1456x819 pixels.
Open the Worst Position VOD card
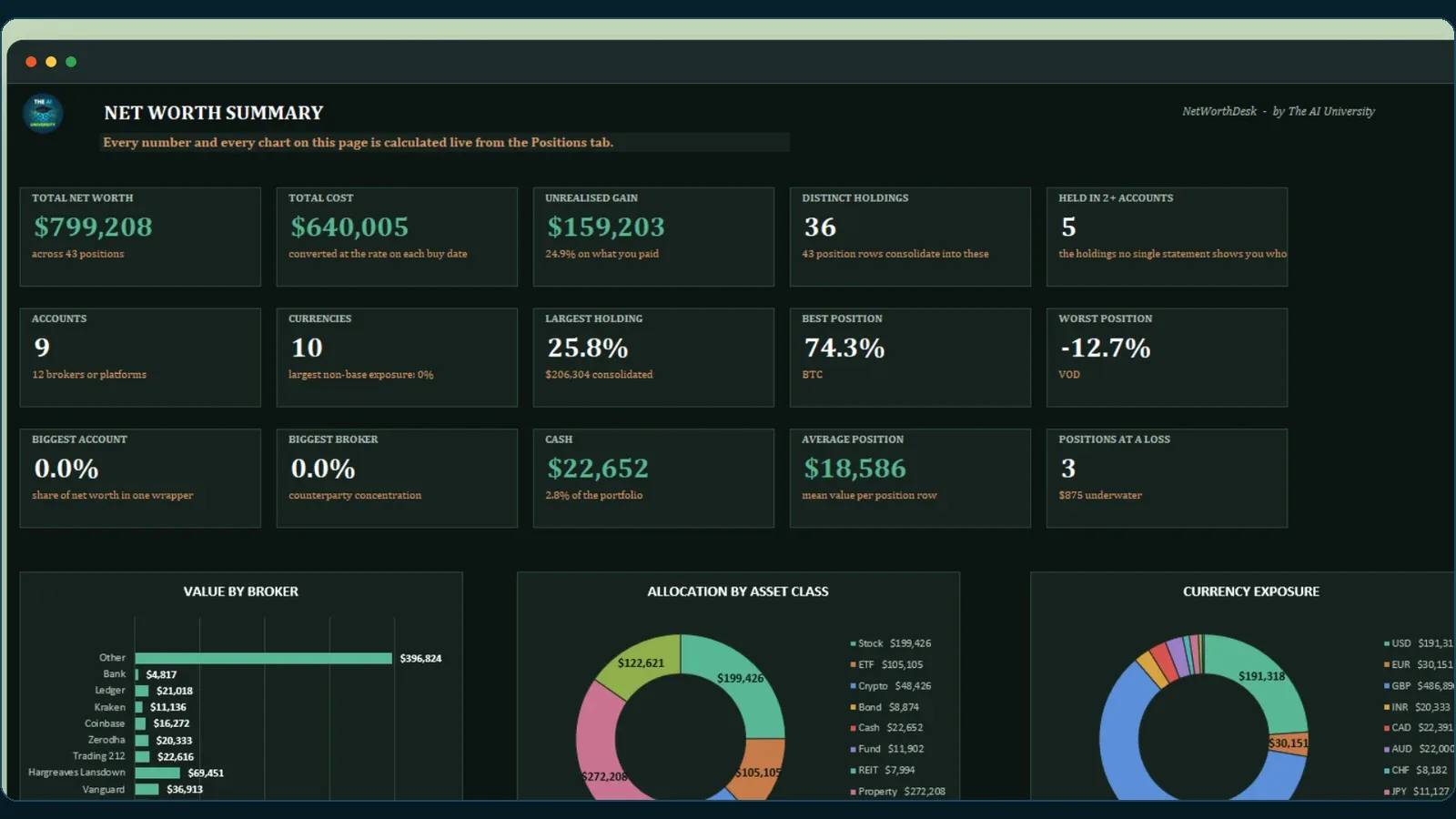(x=1167, y=358)
